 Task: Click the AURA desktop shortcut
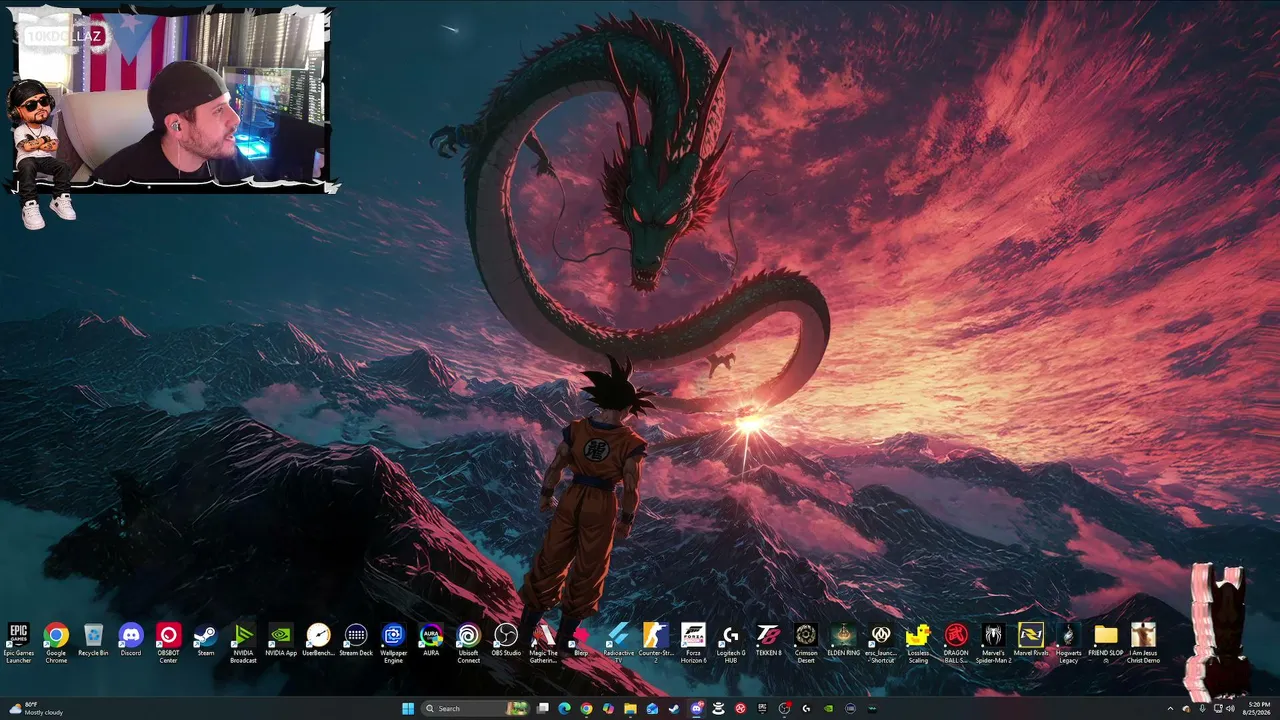(431, 640)
